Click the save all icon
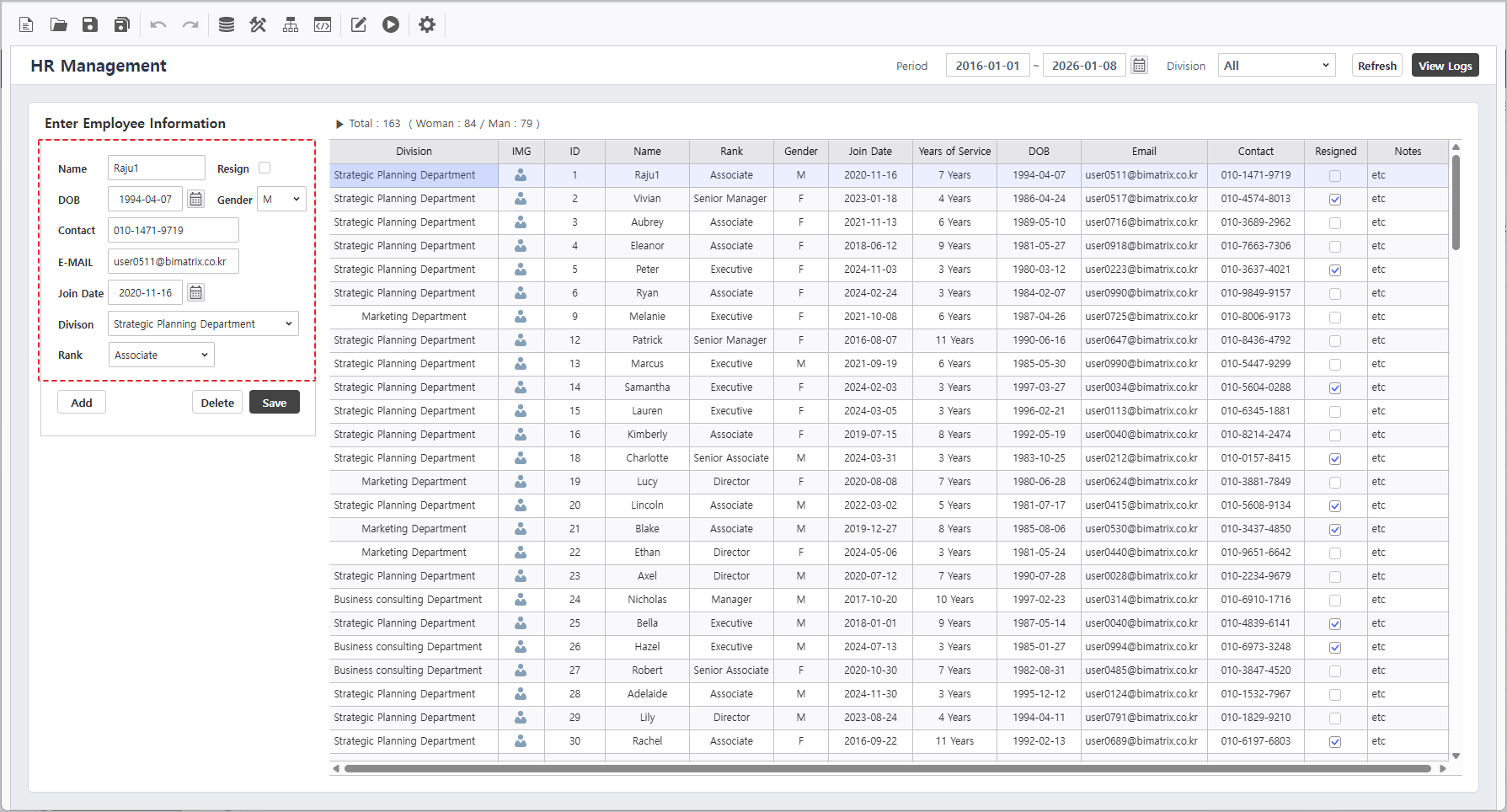Viewport: 1507px width, 812px height. click(x=122, y=24)
